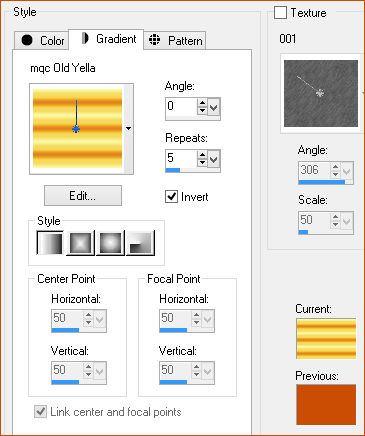Click the gray texture preview thumbnail
Screen dimensions: 365x436
coord(321,93)
